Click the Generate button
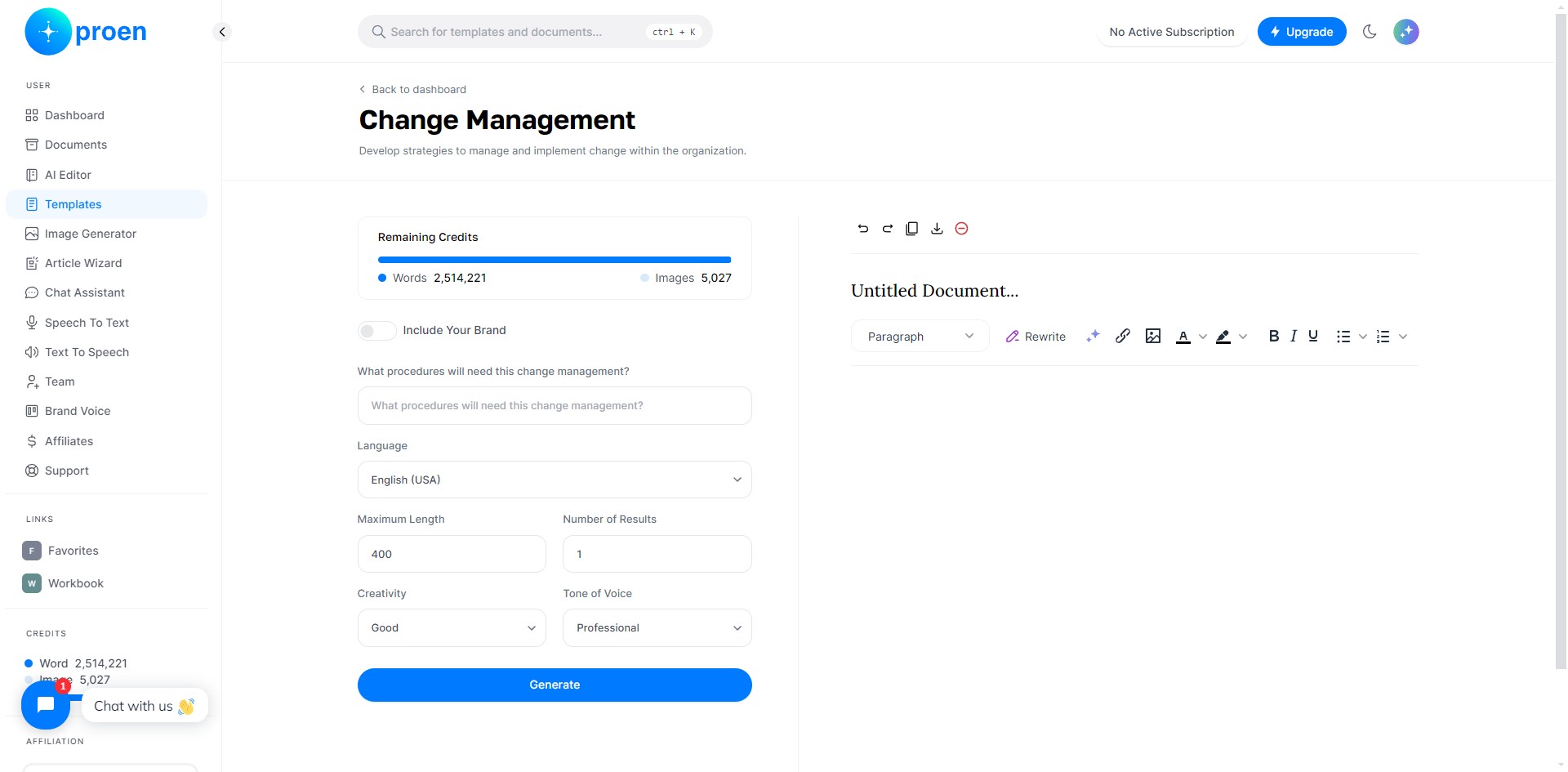The image size is (1568, 772). [x=555, y=685]
